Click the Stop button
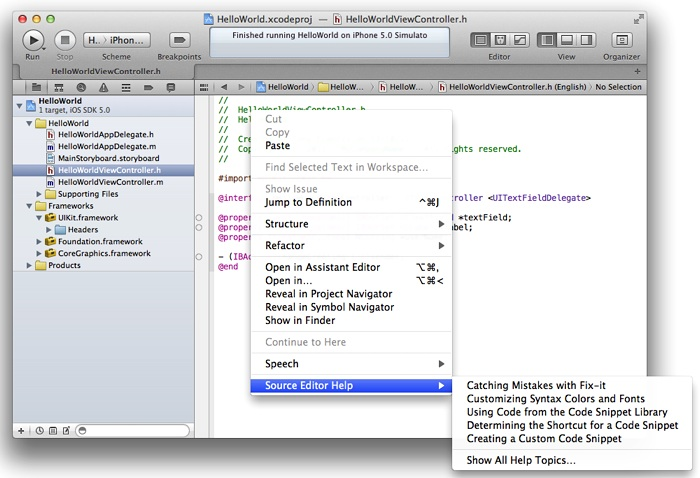 tap(65, 40)
